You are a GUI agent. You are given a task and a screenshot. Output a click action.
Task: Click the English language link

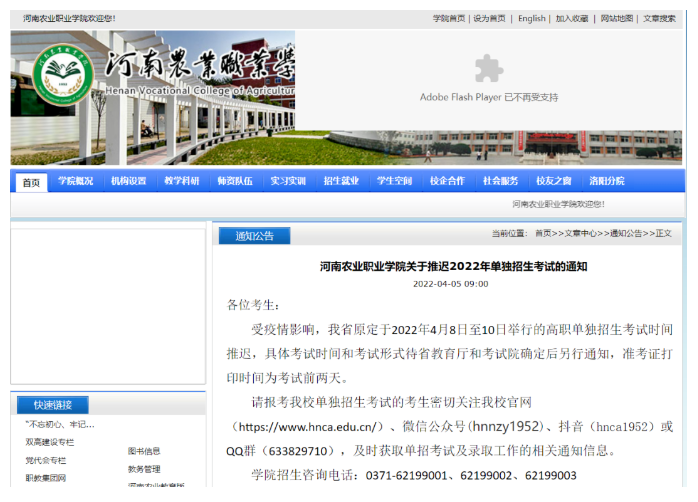[x=531, y=18]
